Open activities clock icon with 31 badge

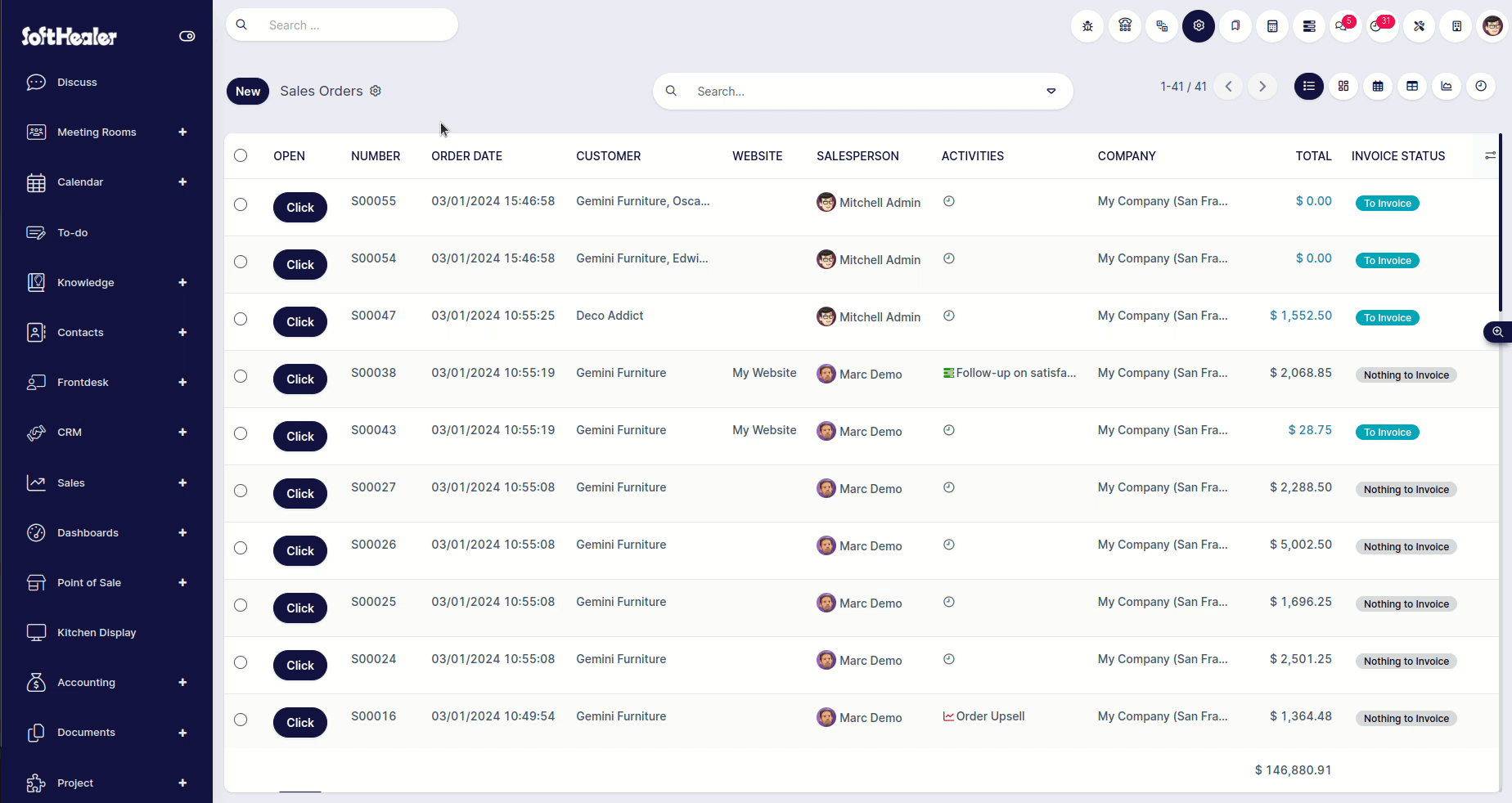[1381, 26]
